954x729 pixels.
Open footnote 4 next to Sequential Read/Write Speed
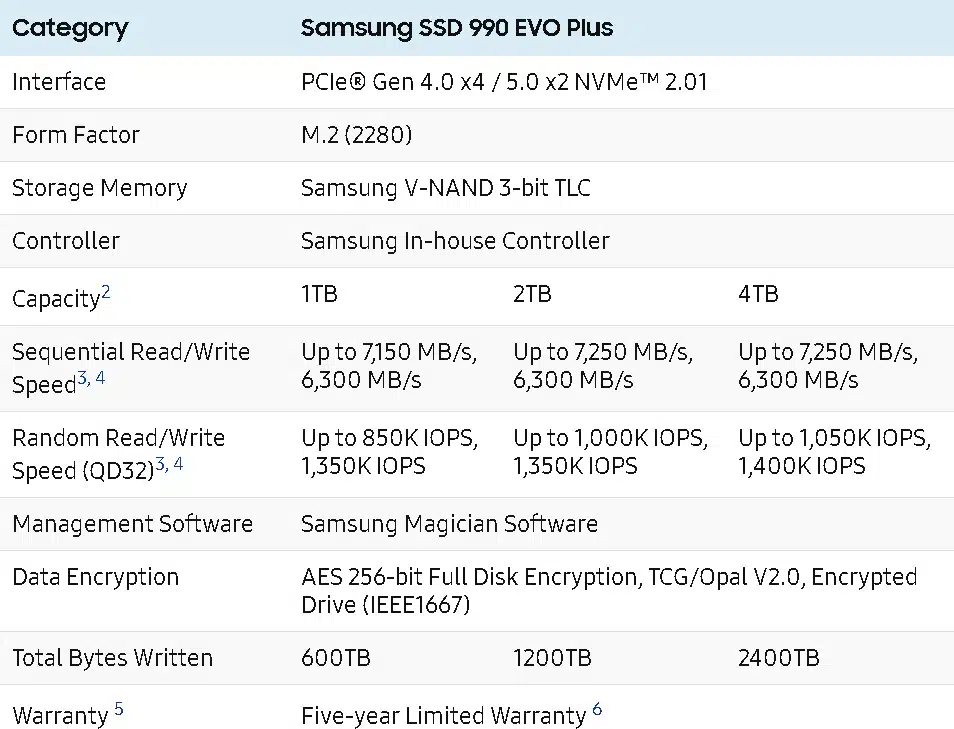tap(100, 378)
